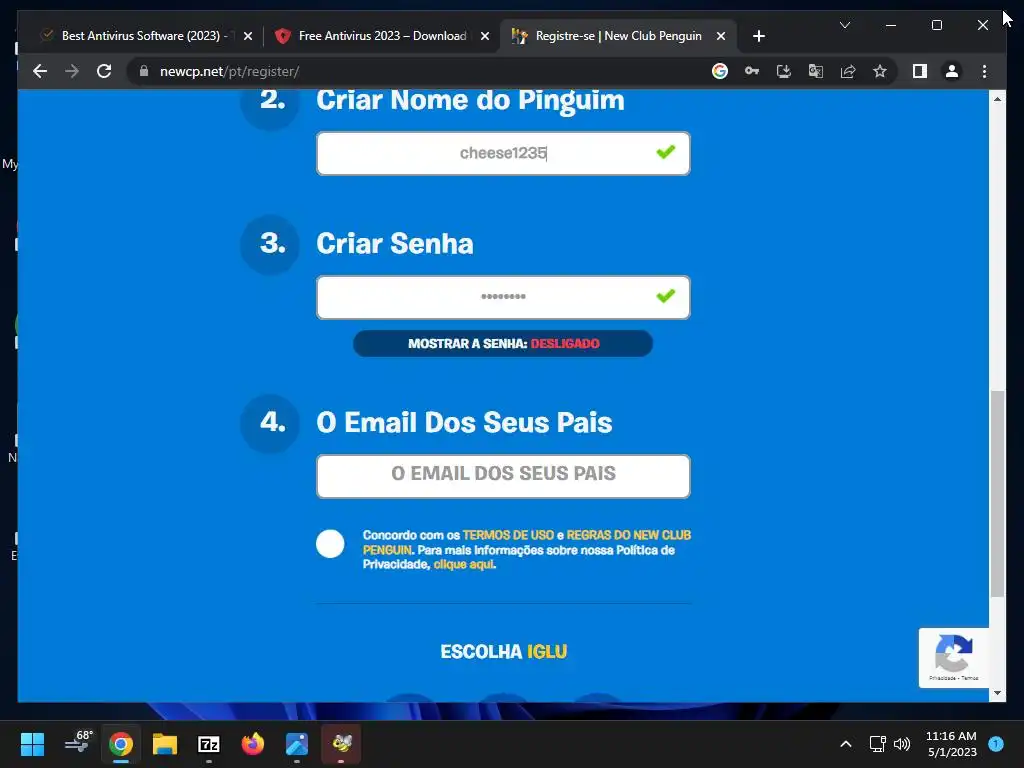The width and height of the screenshot is (1024, 768).
Task: Open the Chrome profile menu
Action: (x=952, y=71)
